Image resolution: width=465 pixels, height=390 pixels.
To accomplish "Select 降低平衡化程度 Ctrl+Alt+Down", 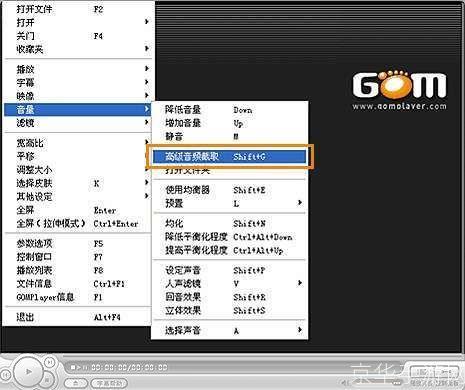I will (x=230, y=237).
